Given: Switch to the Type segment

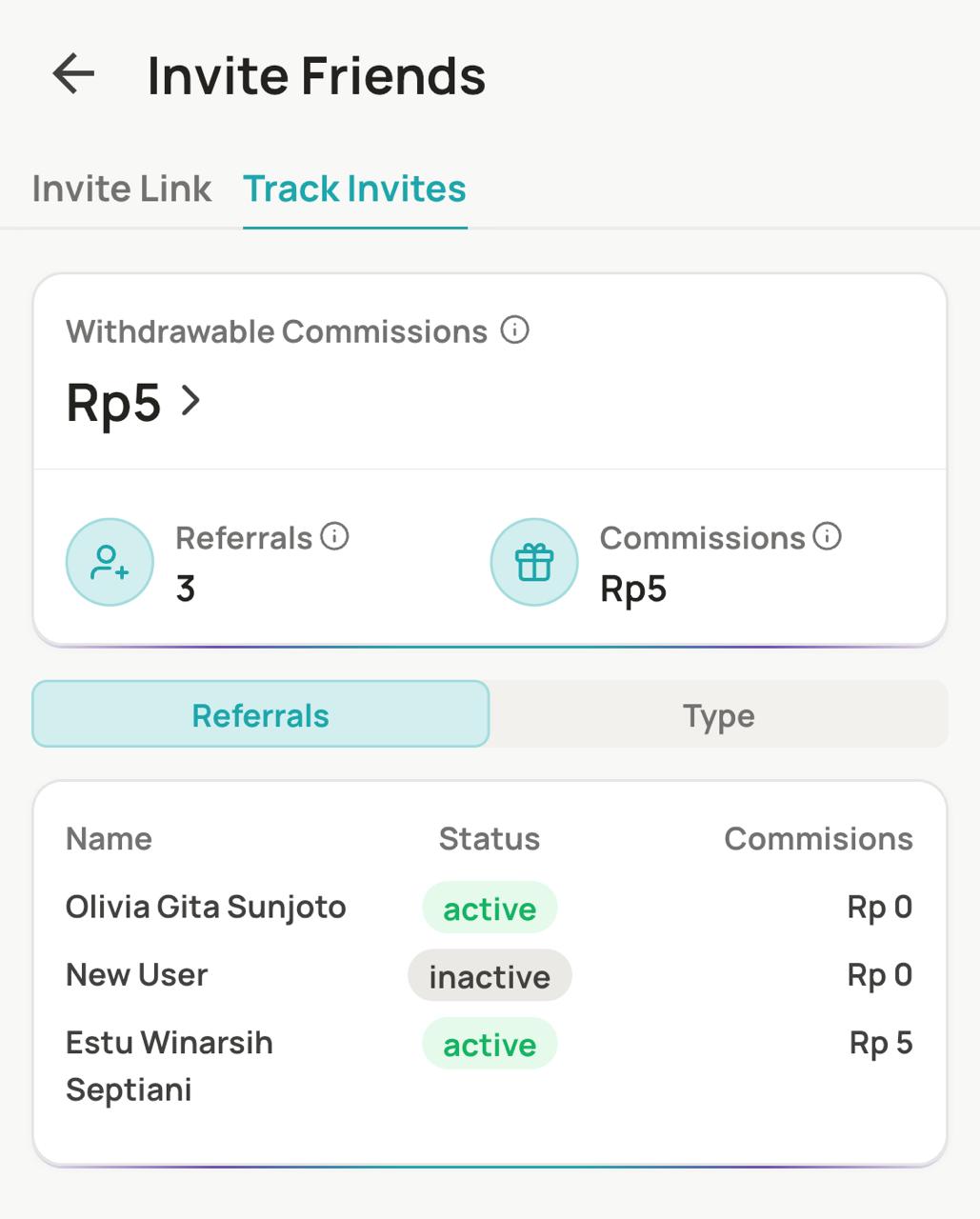Looking at the screenshot, I should click(718, 714).
